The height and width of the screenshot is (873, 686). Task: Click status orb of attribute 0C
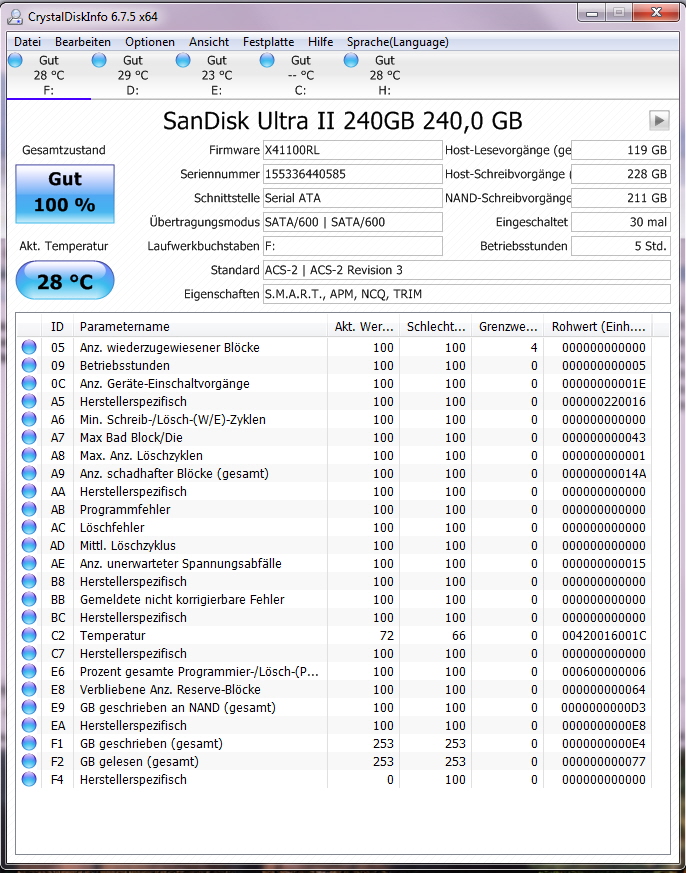28,383
